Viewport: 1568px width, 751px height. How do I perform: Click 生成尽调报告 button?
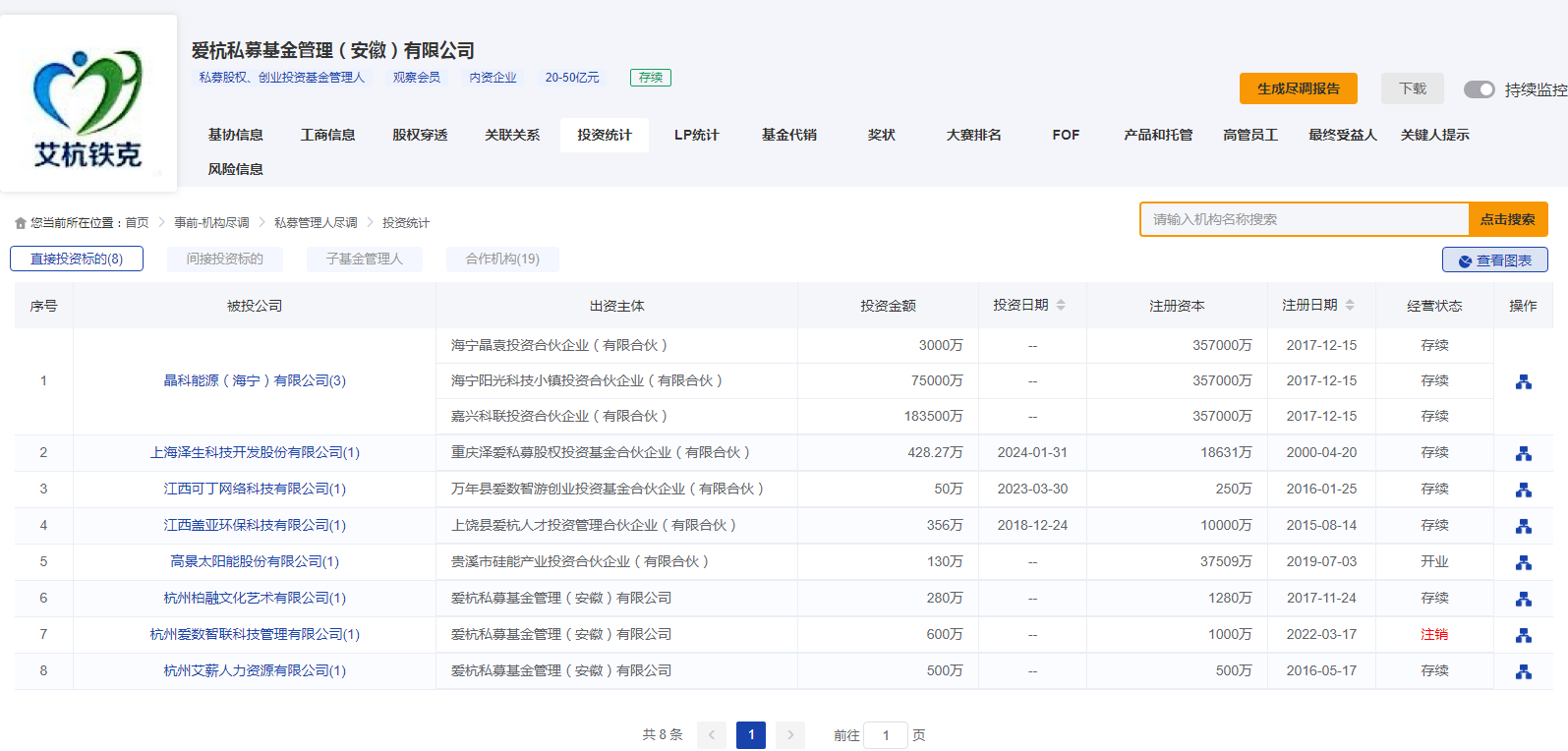tap(1298, 88)
